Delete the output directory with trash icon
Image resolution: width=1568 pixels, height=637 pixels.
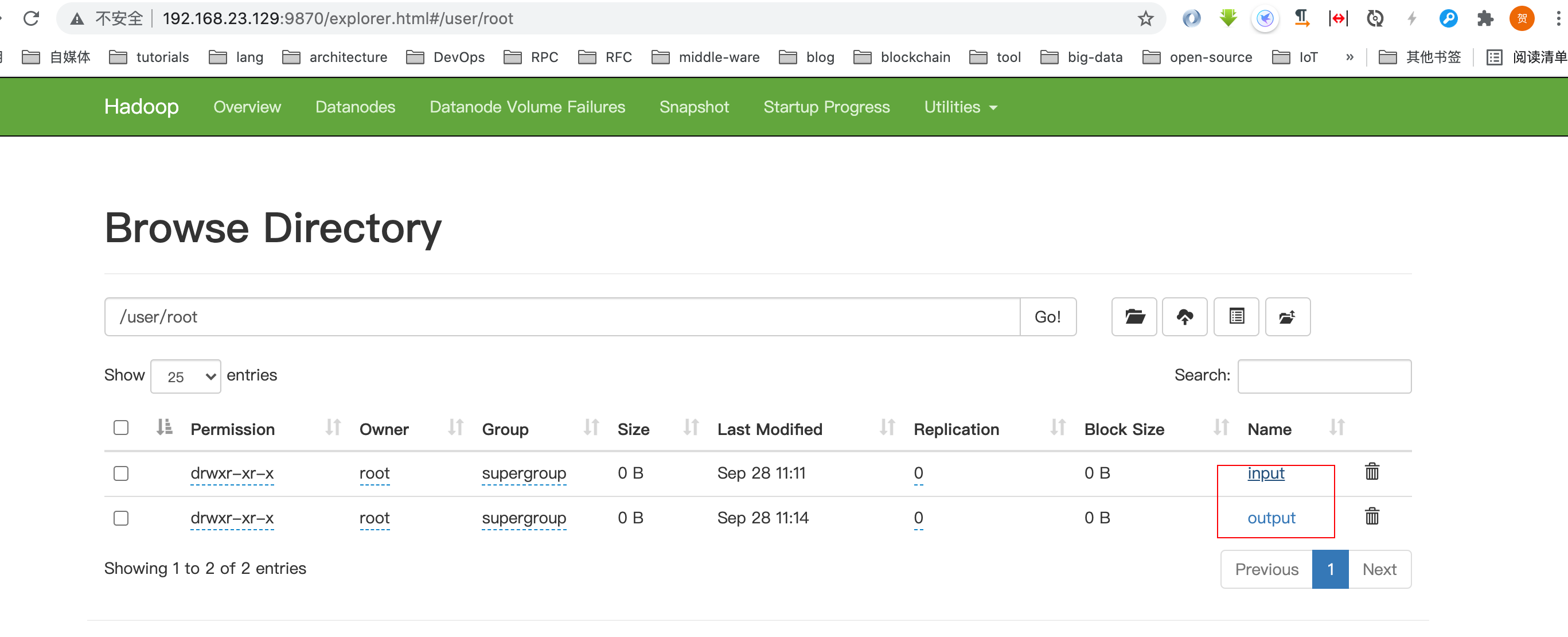[1371, 517]
